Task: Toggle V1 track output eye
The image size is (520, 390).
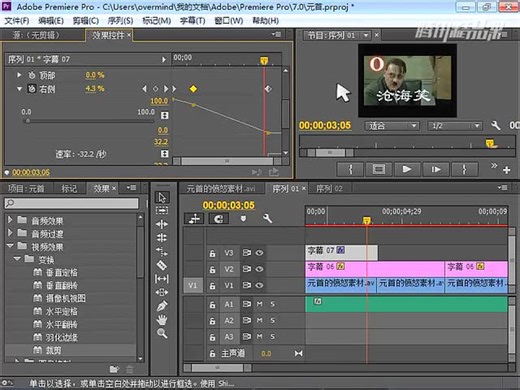Action: tap(259, 285)
